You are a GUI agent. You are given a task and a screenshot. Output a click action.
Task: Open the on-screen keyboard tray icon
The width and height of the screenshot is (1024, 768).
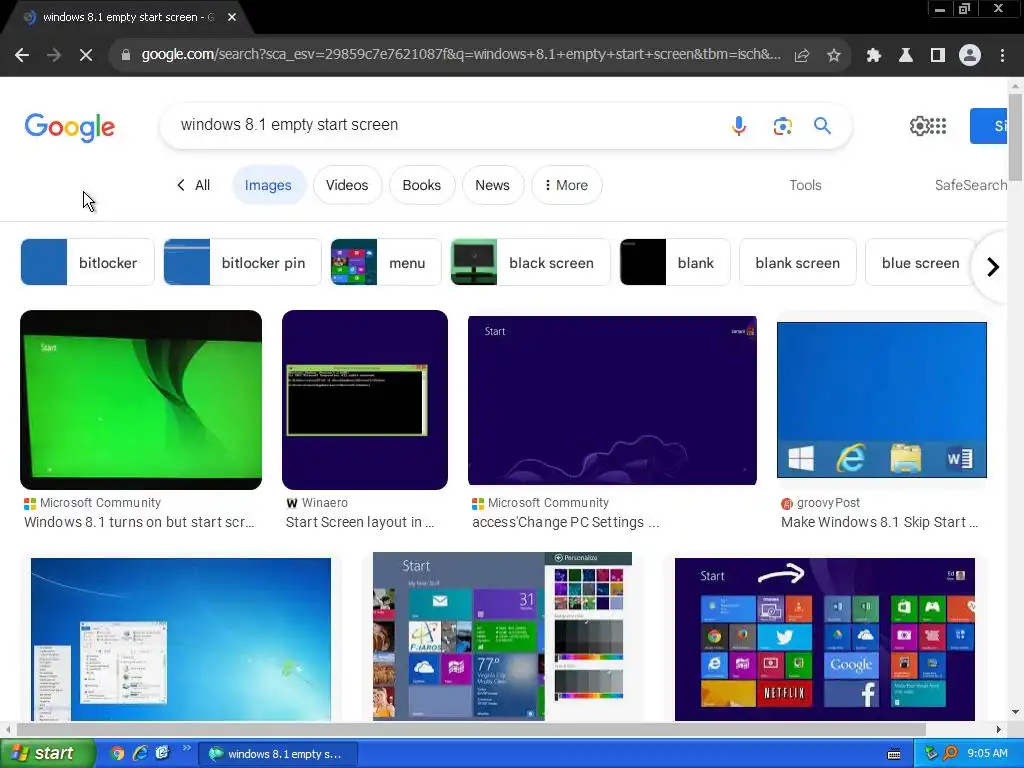point(894,754)
